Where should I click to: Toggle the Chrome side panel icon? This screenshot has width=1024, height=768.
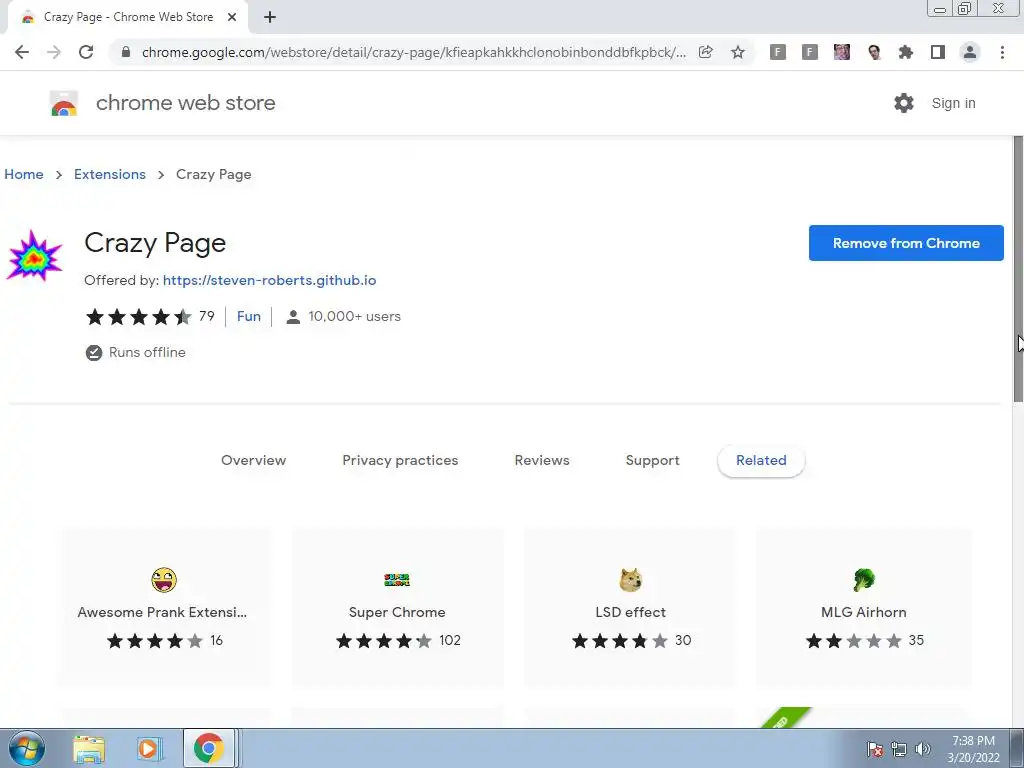[937, 52]
